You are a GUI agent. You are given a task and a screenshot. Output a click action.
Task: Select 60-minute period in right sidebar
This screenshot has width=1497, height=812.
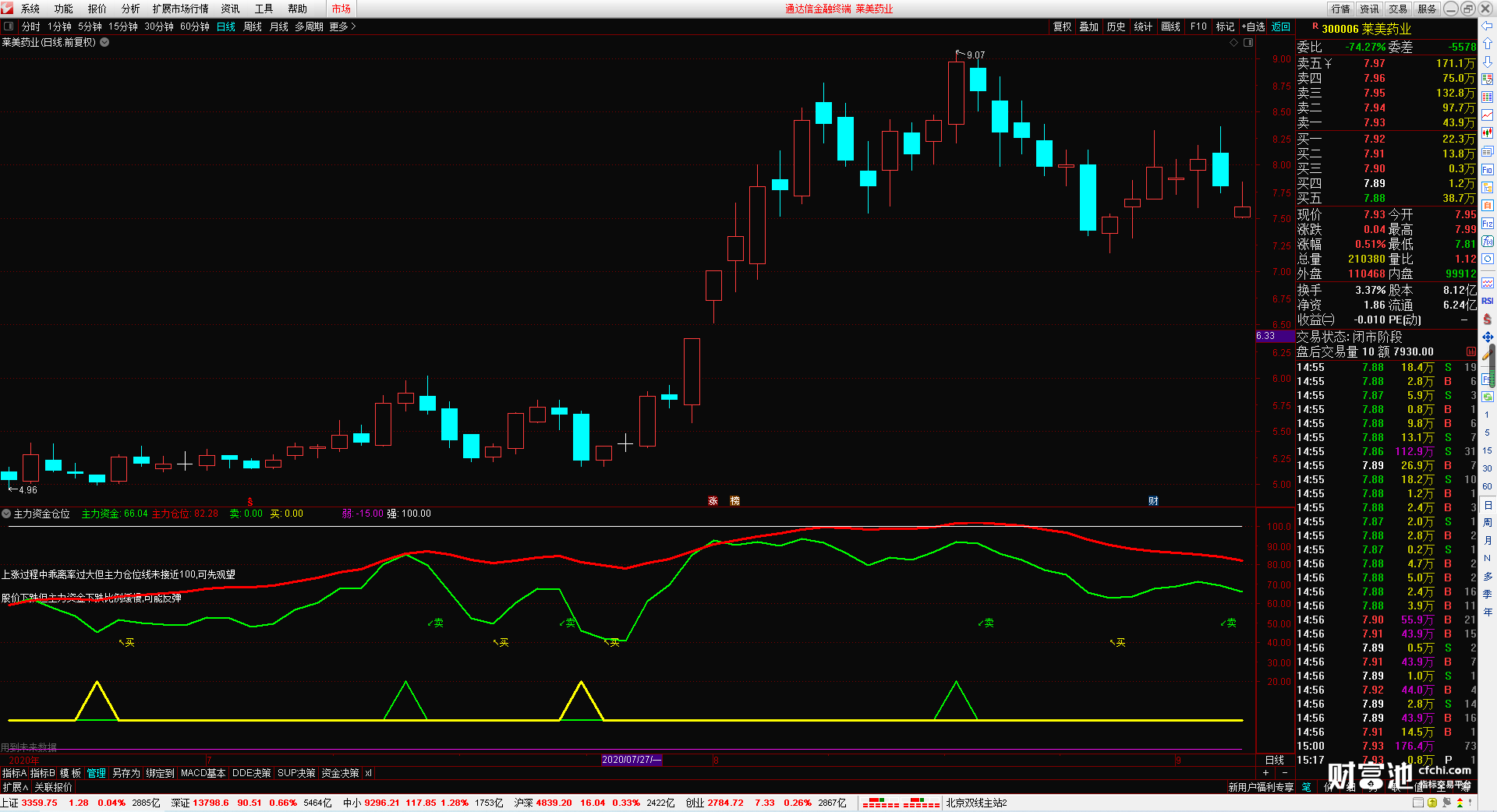pos(1488,486)
